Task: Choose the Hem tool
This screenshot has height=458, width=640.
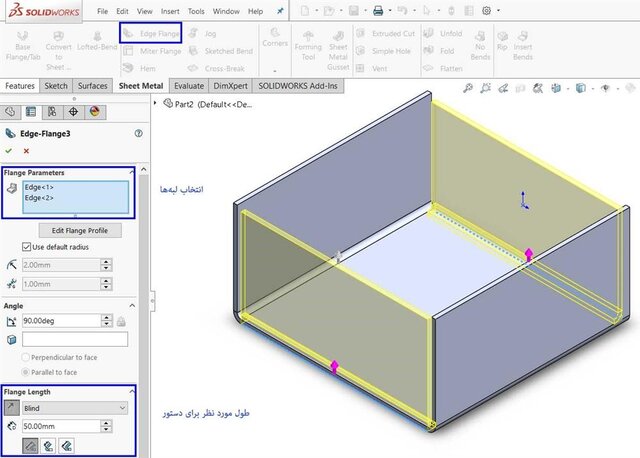Action: point(139,68)
